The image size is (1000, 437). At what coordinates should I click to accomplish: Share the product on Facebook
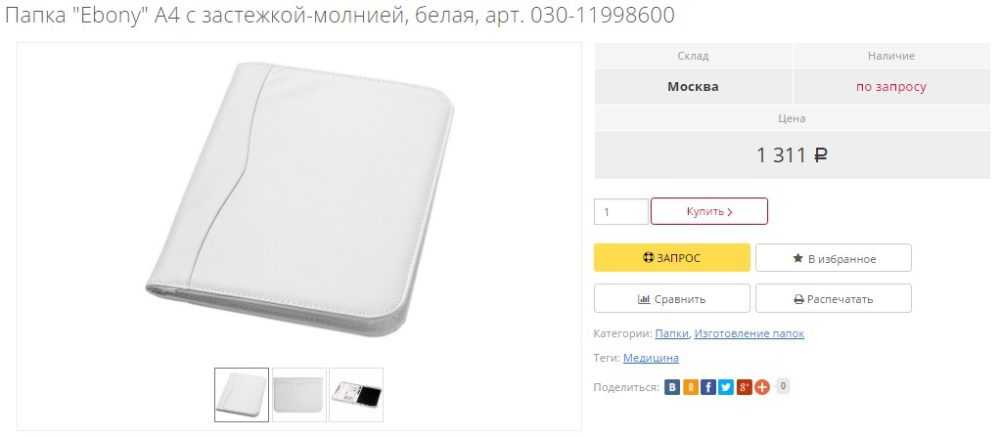[x=708, y=387]
